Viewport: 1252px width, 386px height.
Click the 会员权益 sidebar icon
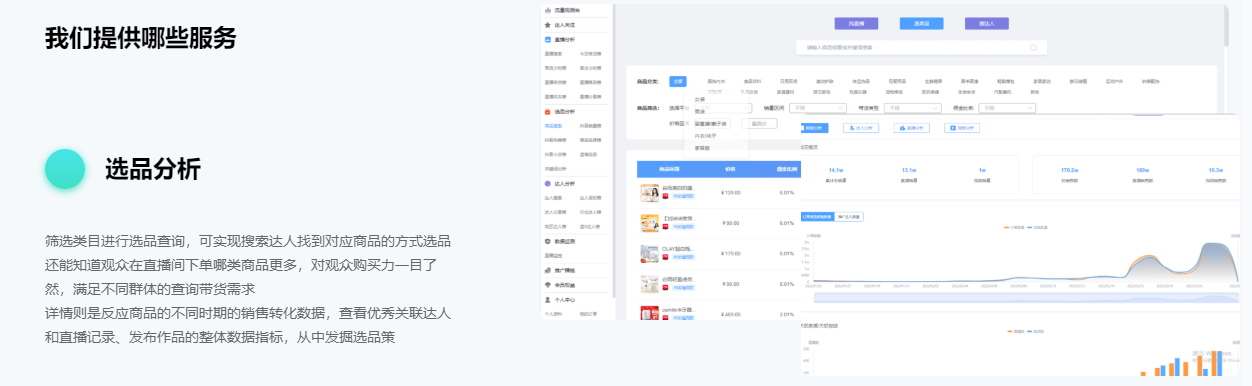tap(547, 285)
